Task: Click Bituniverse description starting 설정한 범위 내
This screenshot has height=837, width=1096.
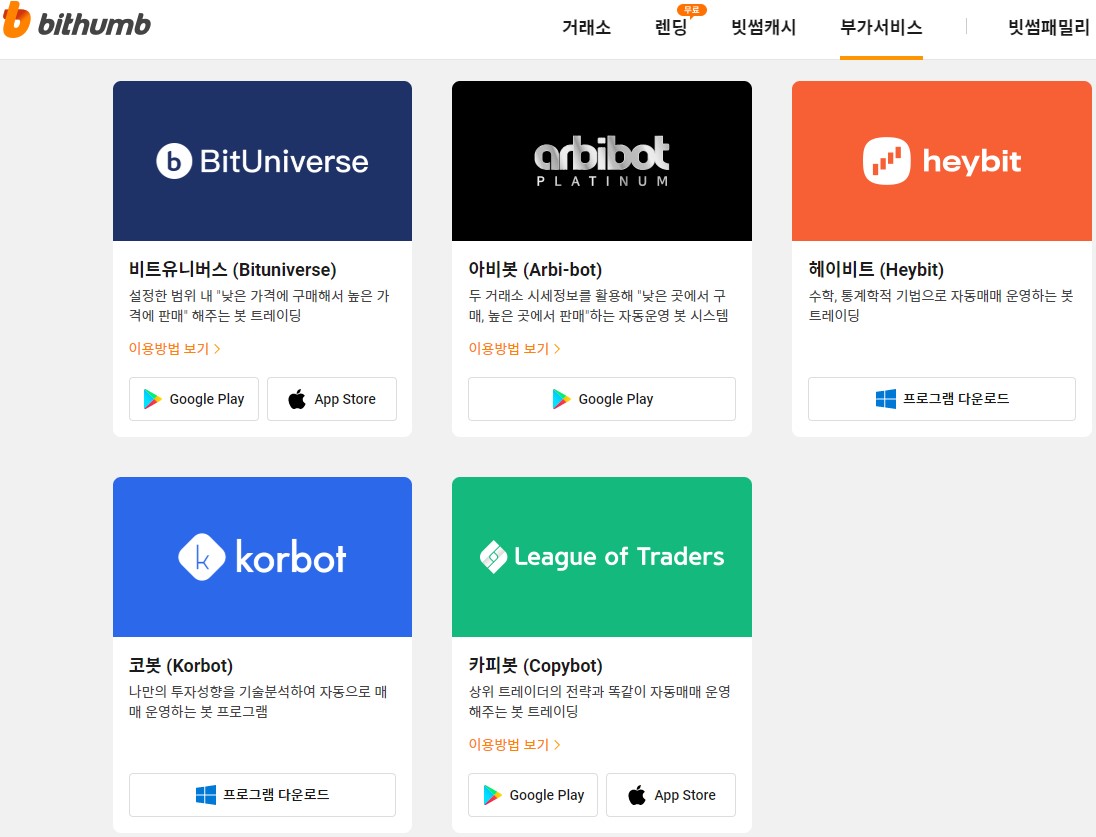Action: [259, 306]
